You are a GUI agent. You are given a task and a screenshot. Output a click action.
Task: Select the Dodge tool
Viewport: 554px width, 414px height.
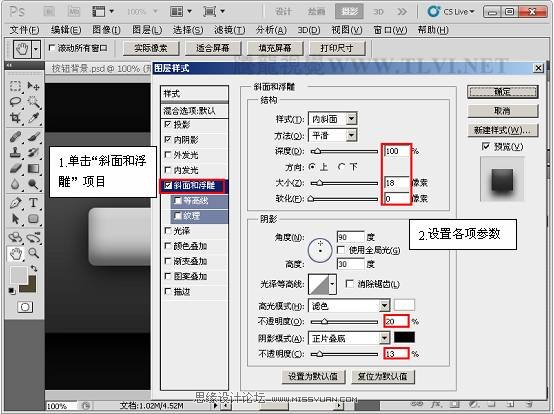point(33,184)
